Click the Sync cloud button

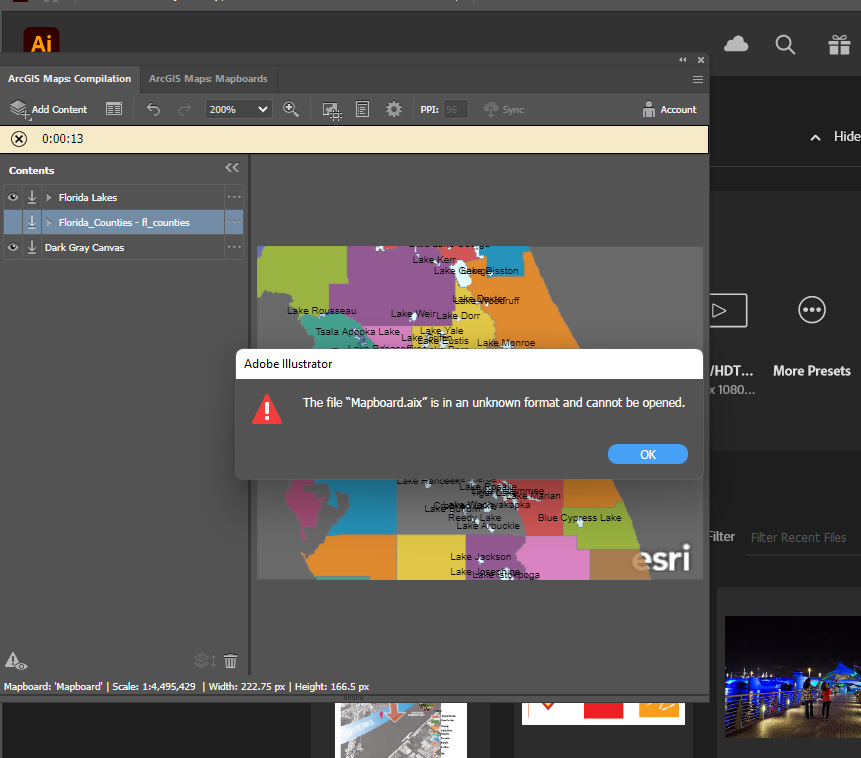click(x=504, y=109)
